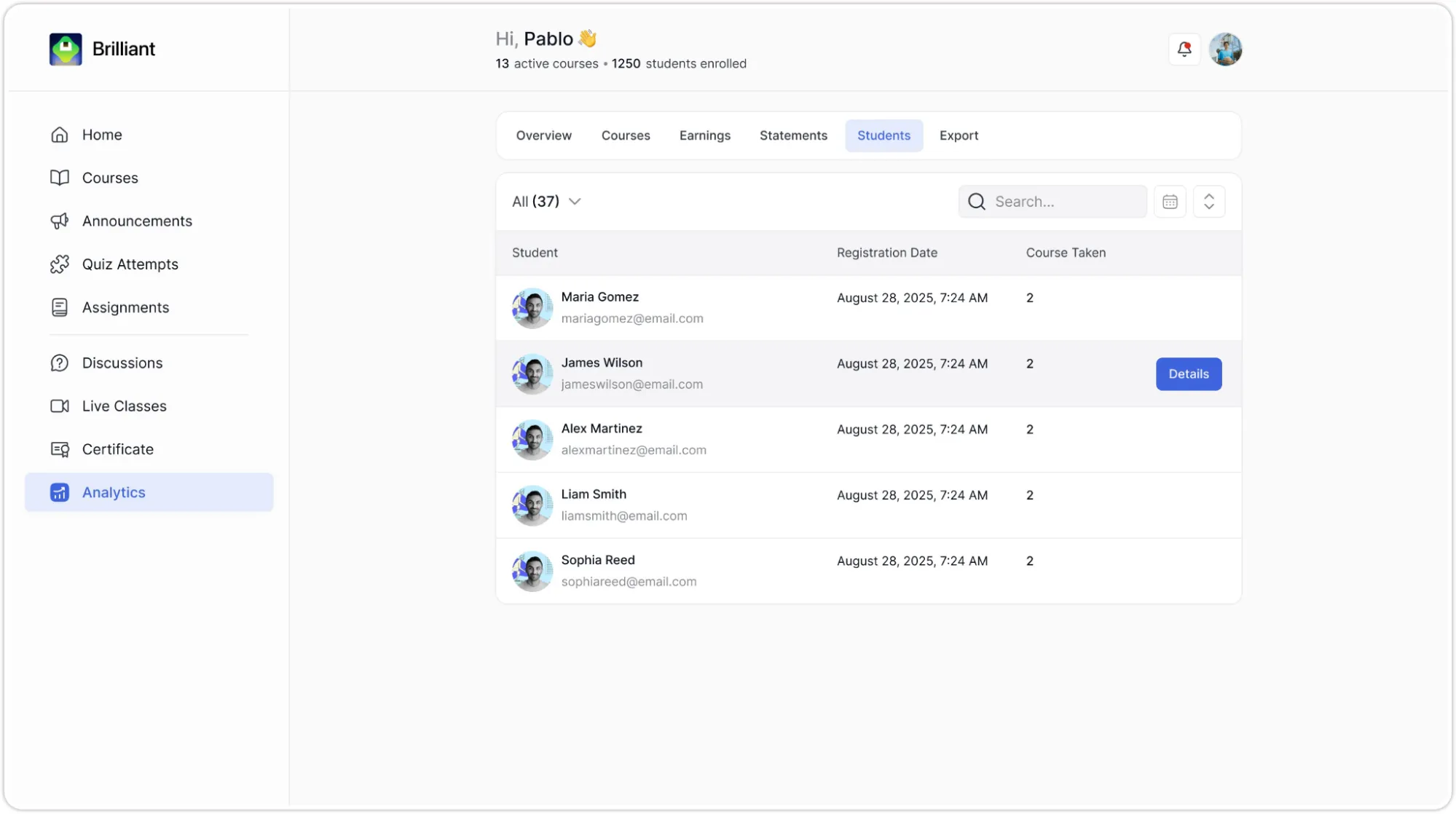Click the waving hand emoji by Pablo

tap(587, 38)
